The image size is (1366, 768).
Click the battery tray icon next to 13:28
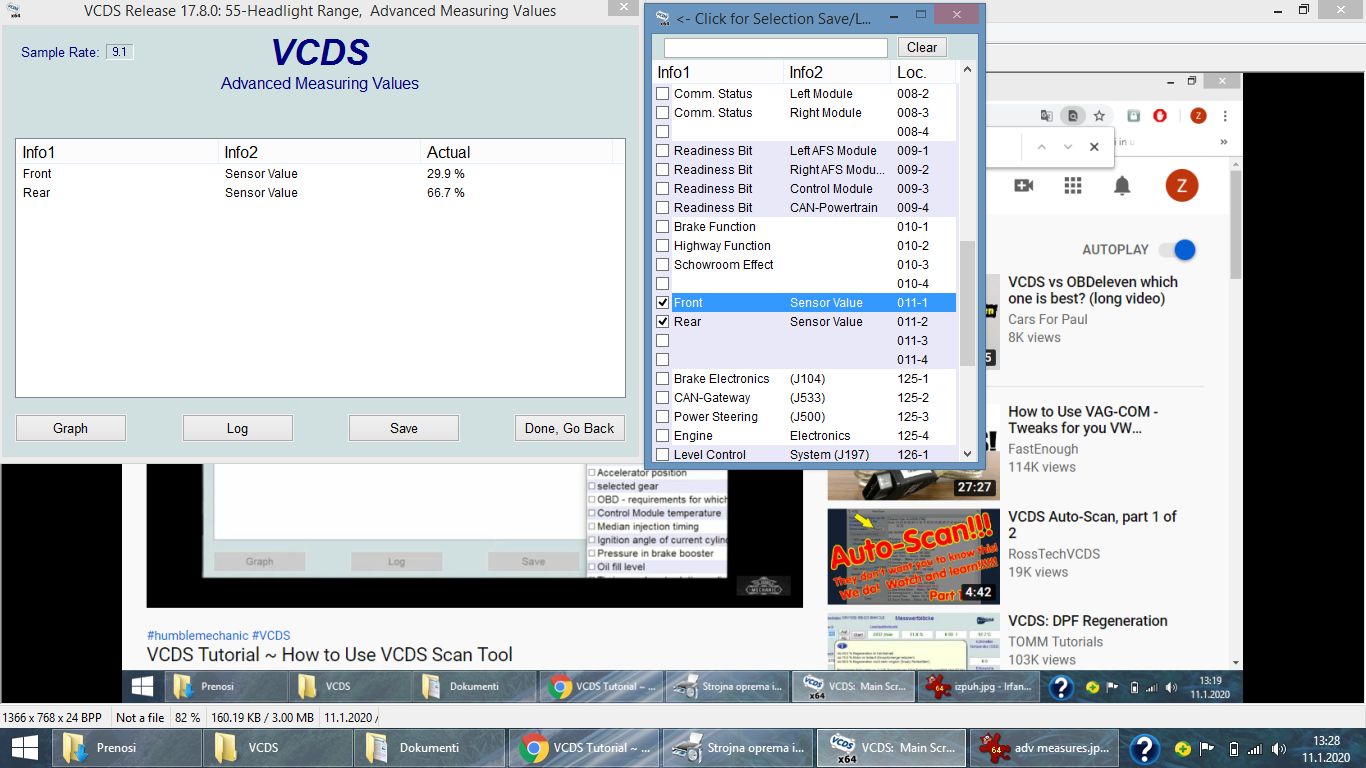(x=1233, y=749)
